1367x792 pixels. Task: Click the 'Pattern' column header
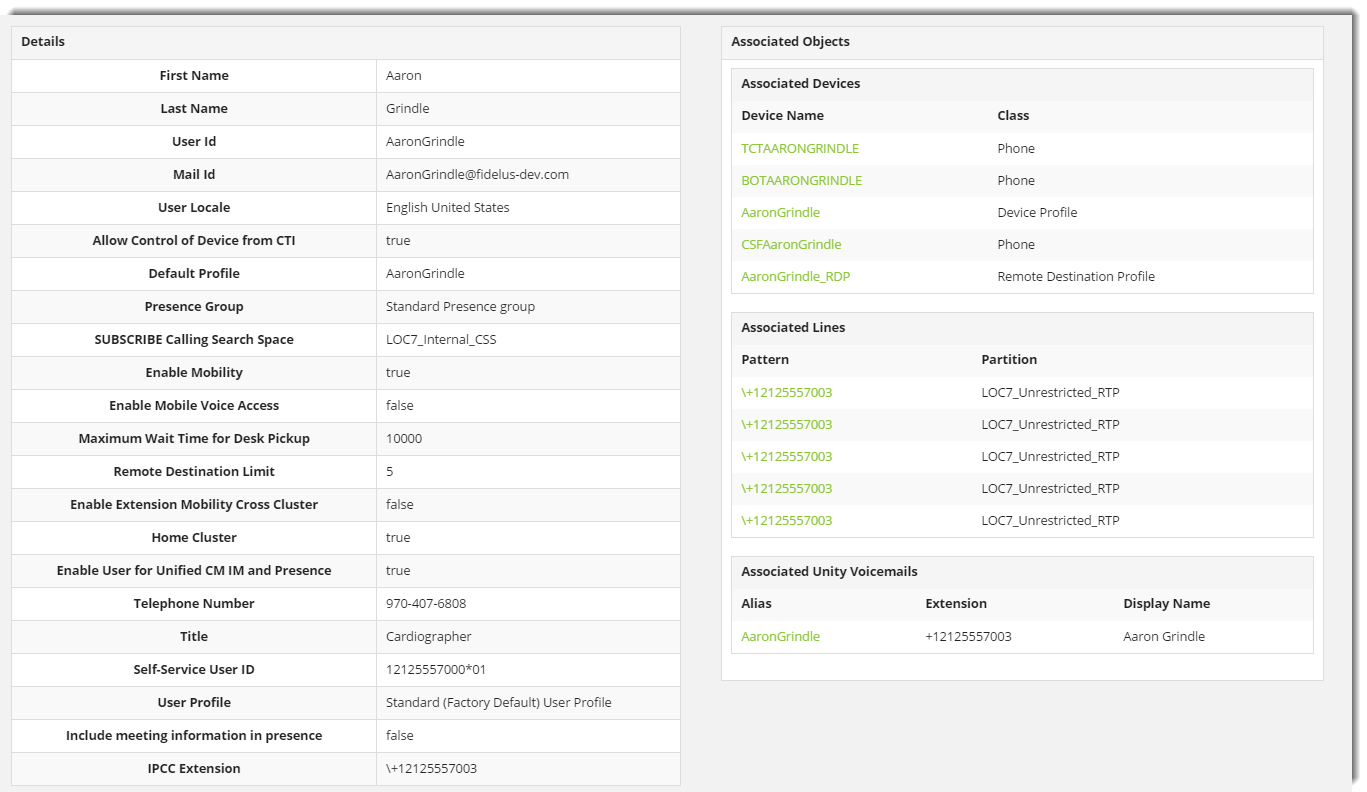coord(765,359)
